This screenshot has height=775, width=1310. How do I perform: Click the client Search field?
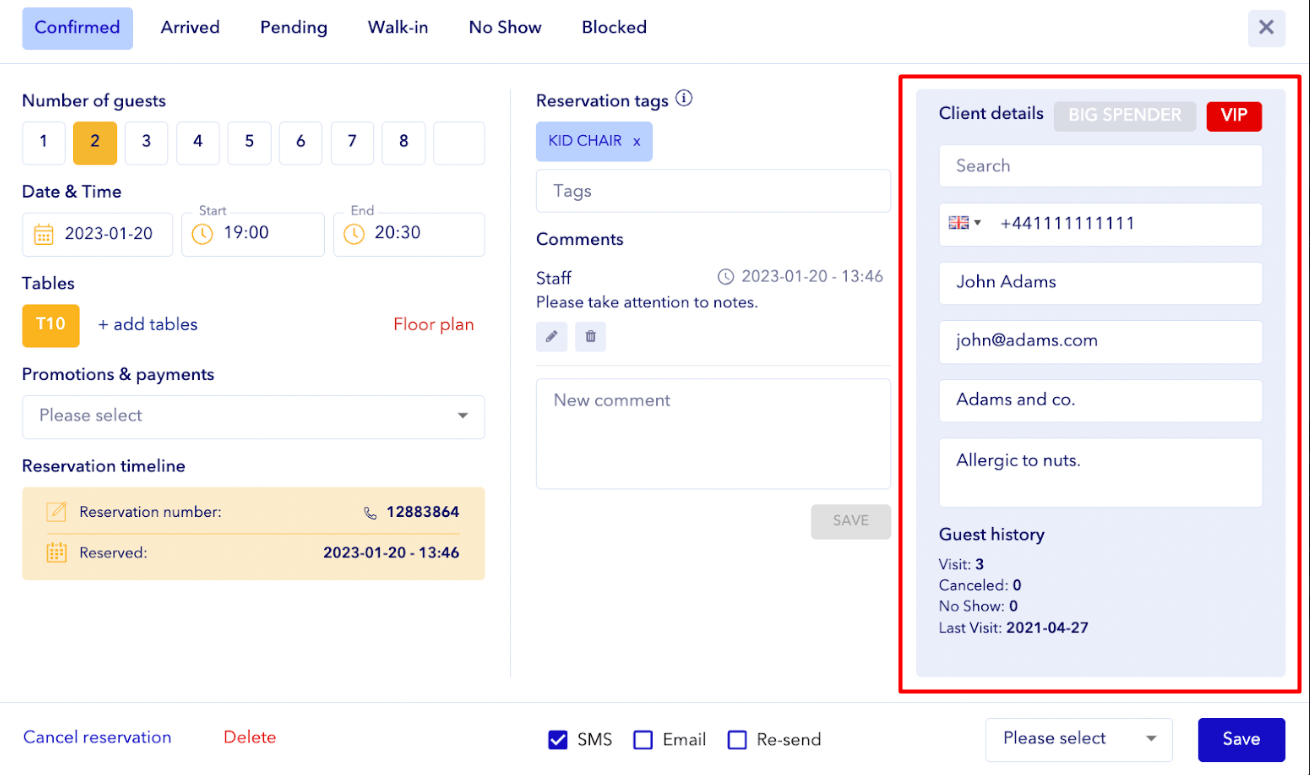[1100, 166]
